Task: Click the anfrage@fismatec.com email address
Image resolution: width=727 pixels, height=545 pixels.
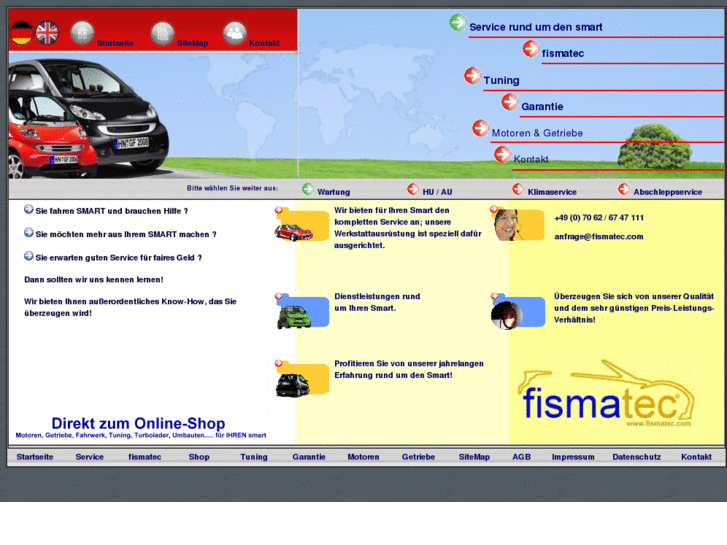Action: tap(599, 237)
